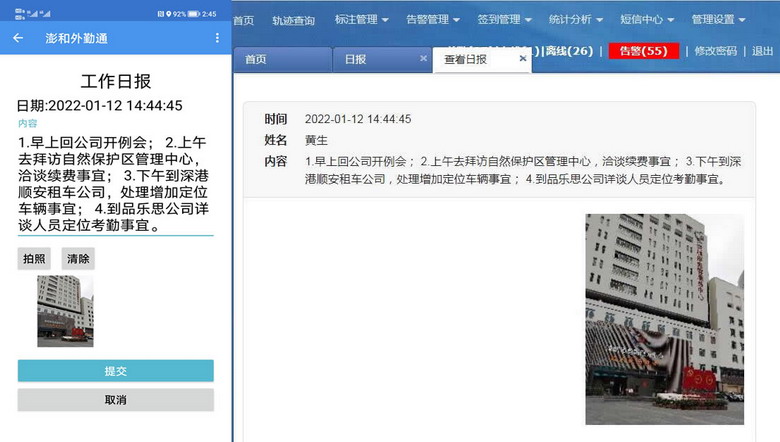Switch to the 首页 tab

point(256,59)
